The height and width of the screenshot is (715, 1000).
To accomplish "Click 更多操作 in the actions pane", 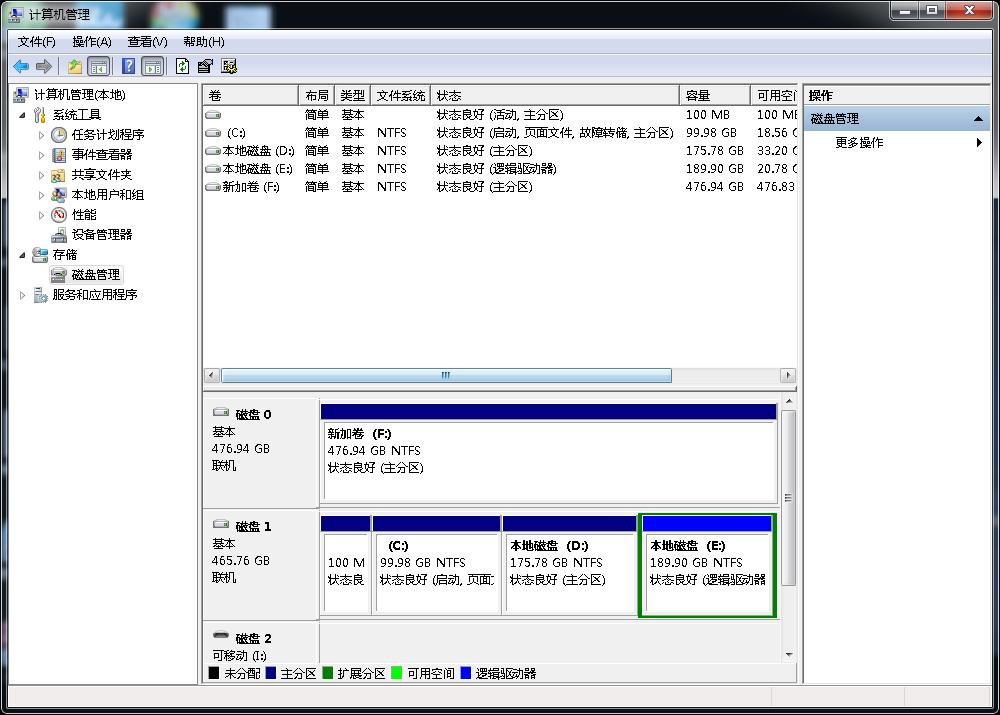I will (x=859, y=143).
